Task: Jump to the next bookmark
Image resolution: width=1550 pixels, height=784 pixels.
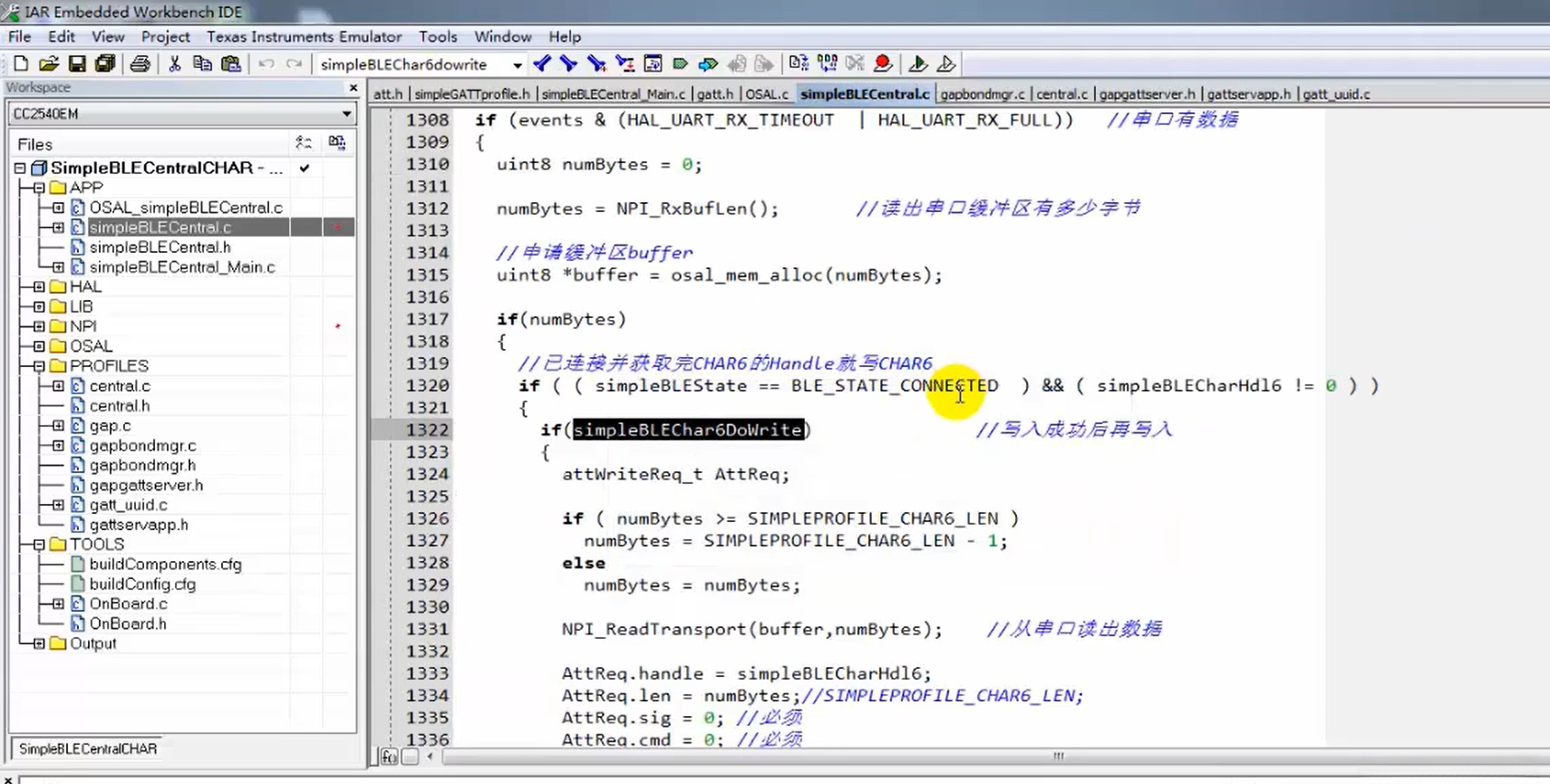Action: (708, 63)
